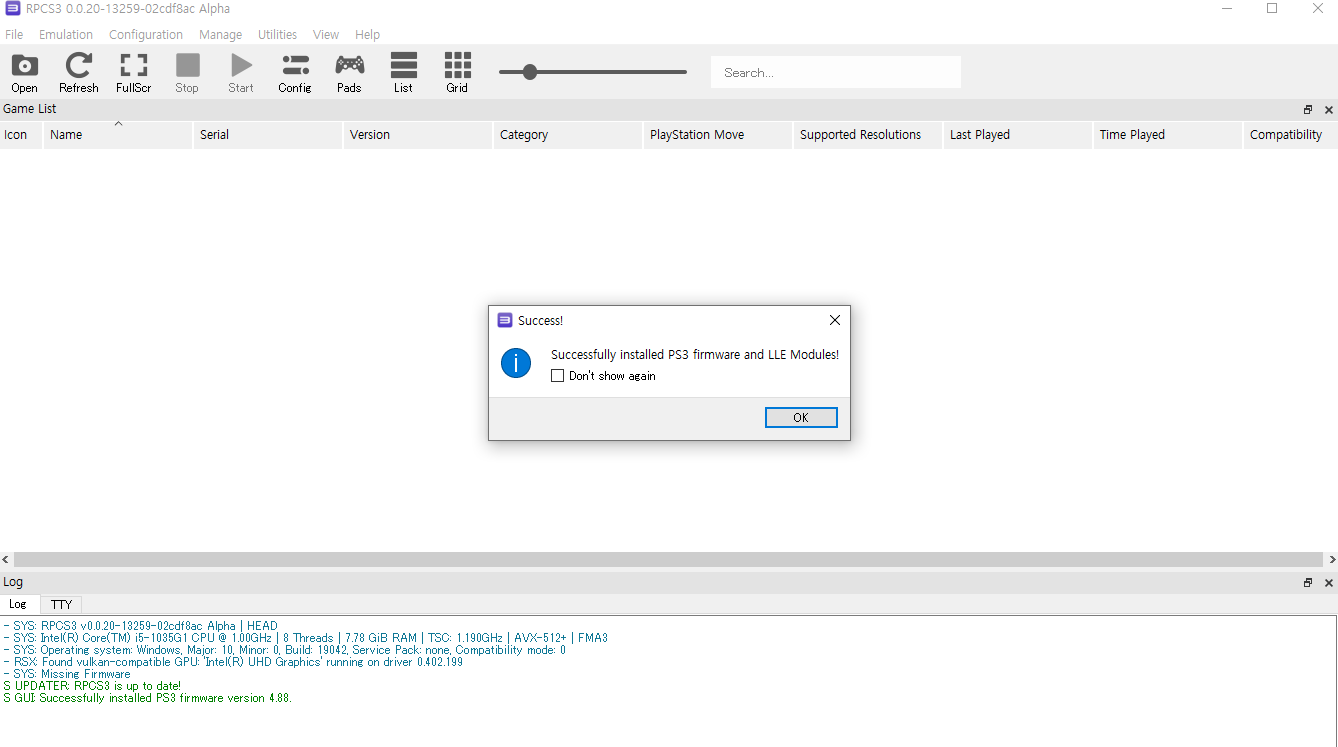Click the icon size slider handle
This screenshot has height=747, width=1338.
click(x=530, y=72)
